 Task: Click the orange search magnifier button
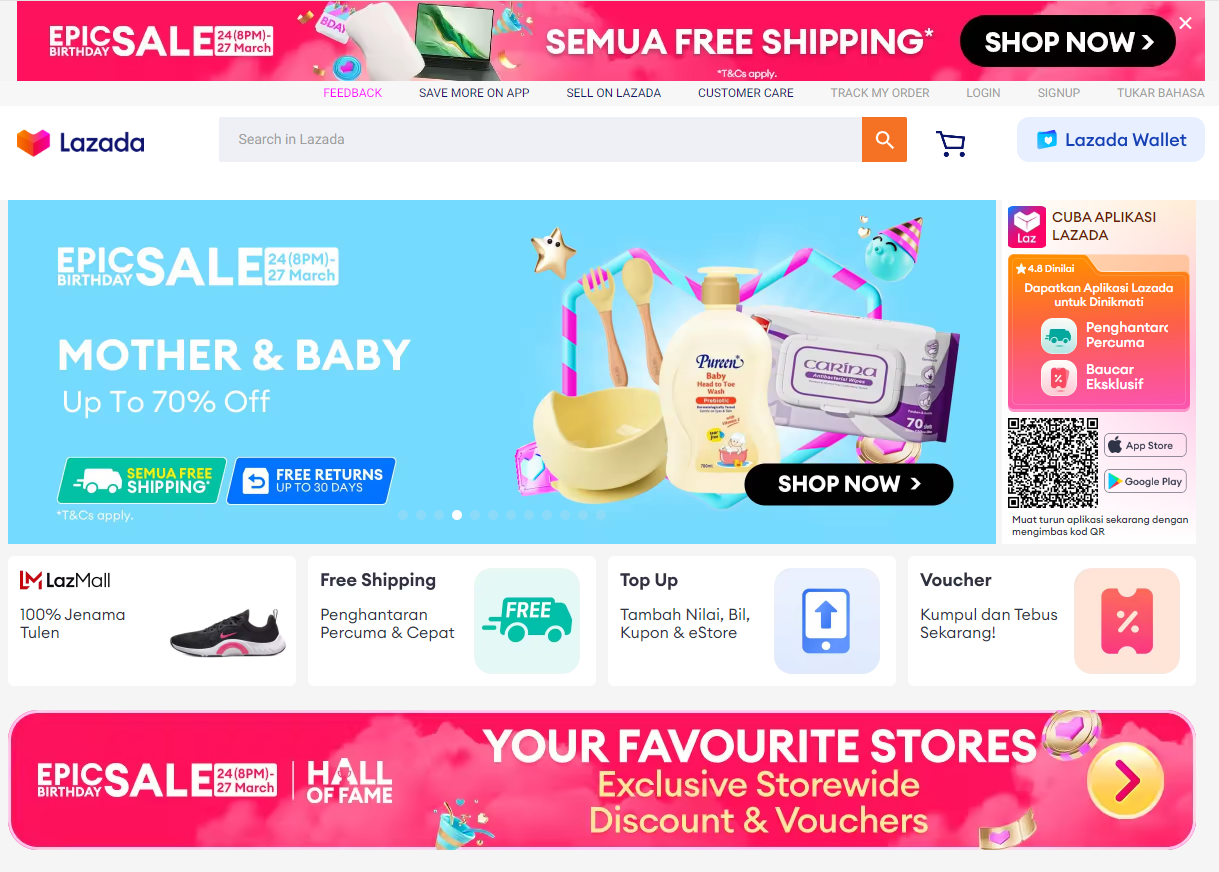884,140
